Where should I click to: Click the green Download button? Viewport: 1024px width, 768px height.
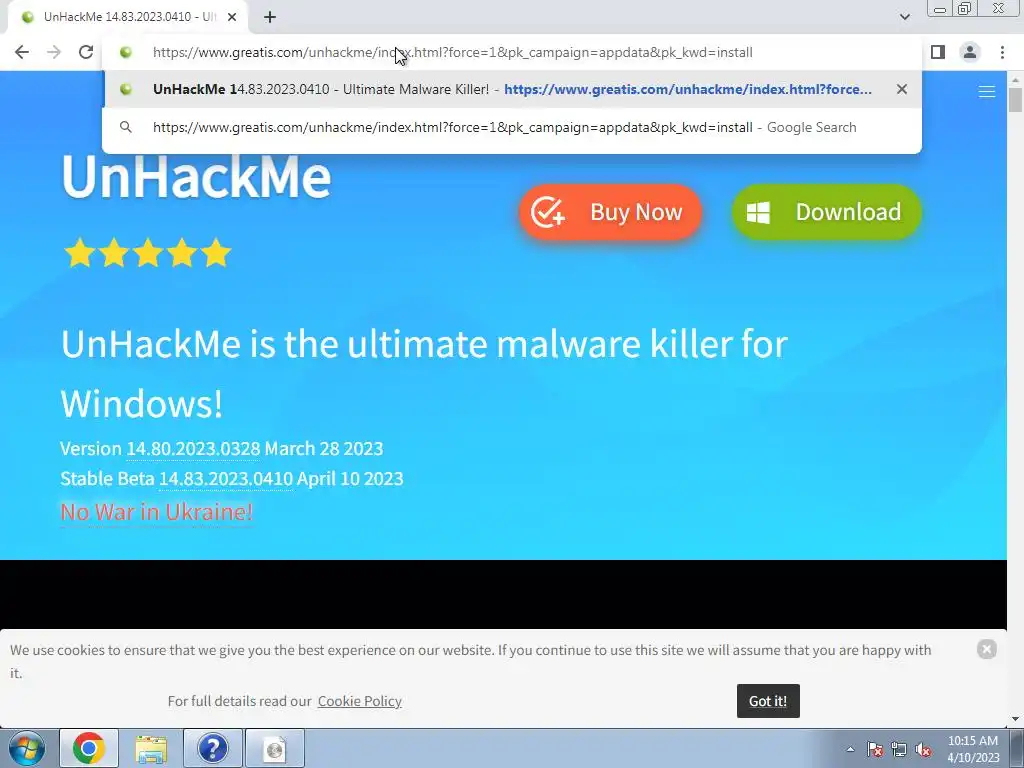pyautogui.click(x=826, y=212)
